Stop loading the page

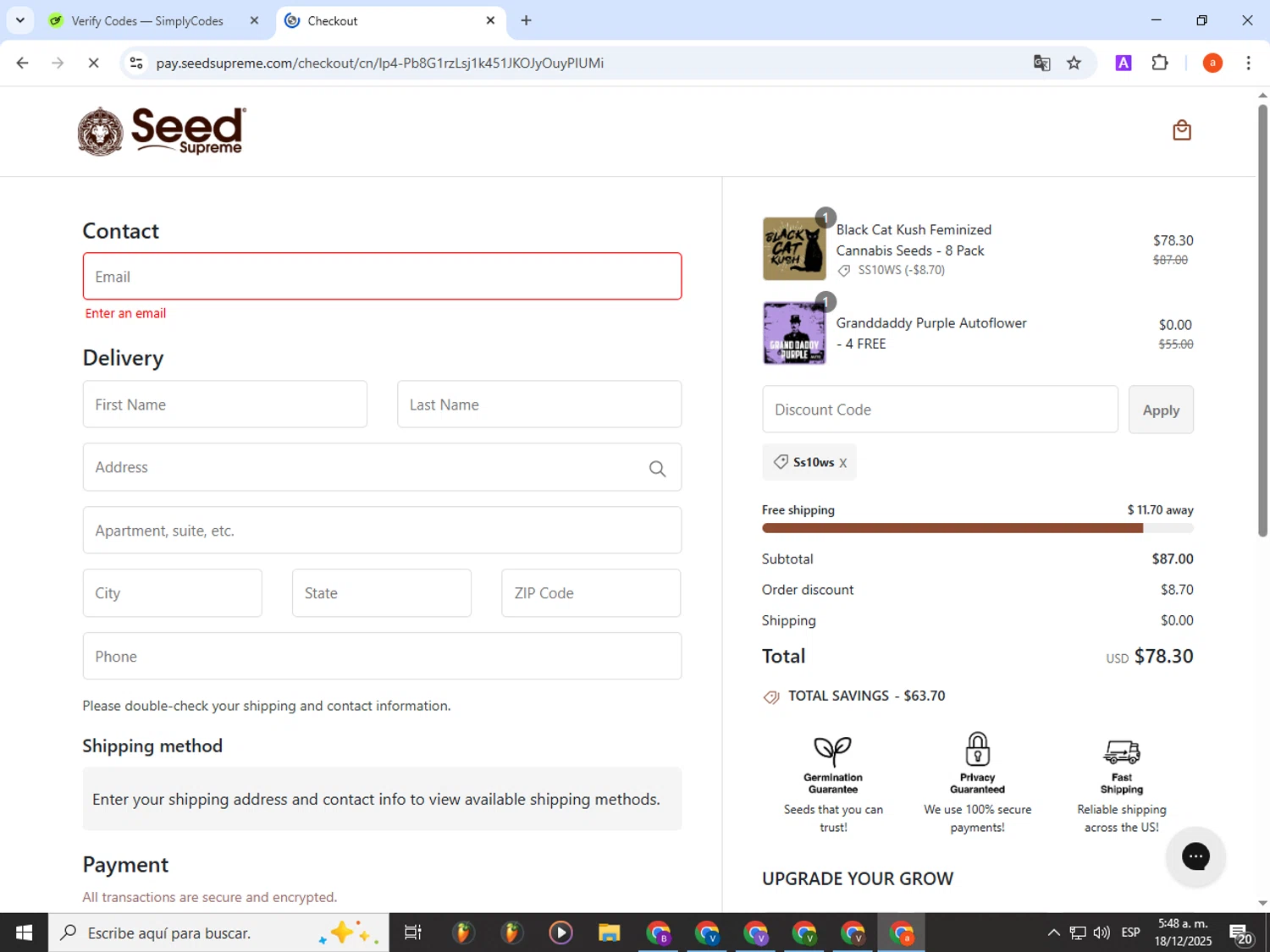coord(93,63)
